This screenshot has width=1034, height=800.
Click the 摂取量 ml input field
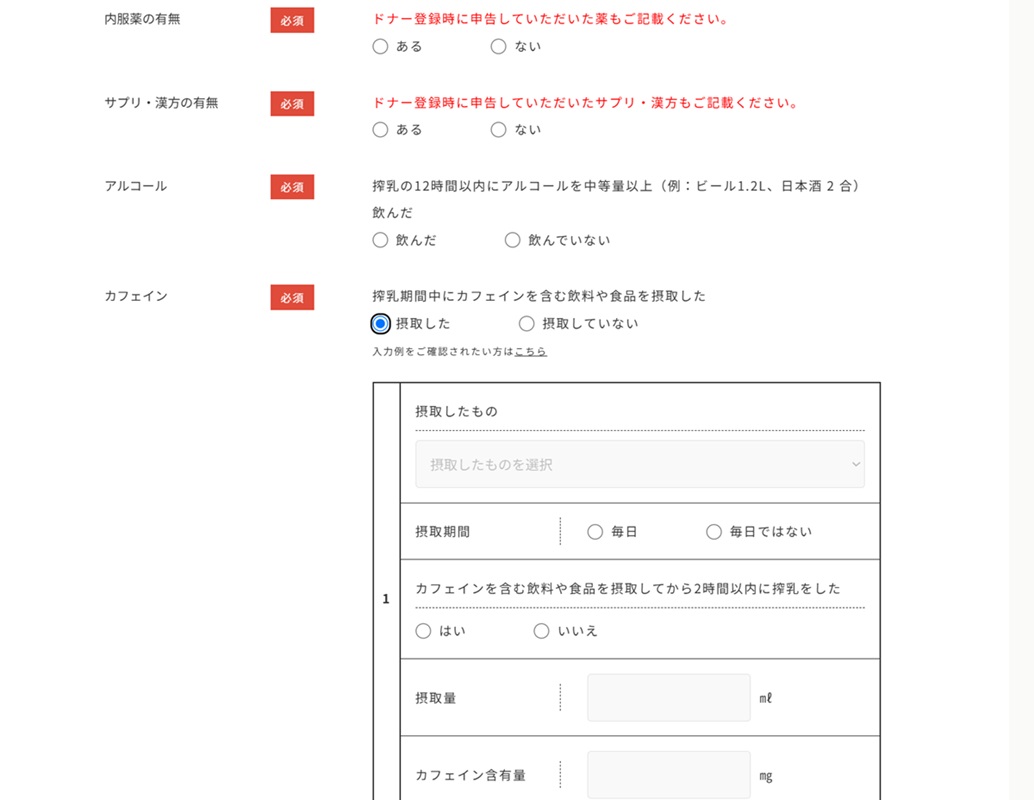click(669, 698)
